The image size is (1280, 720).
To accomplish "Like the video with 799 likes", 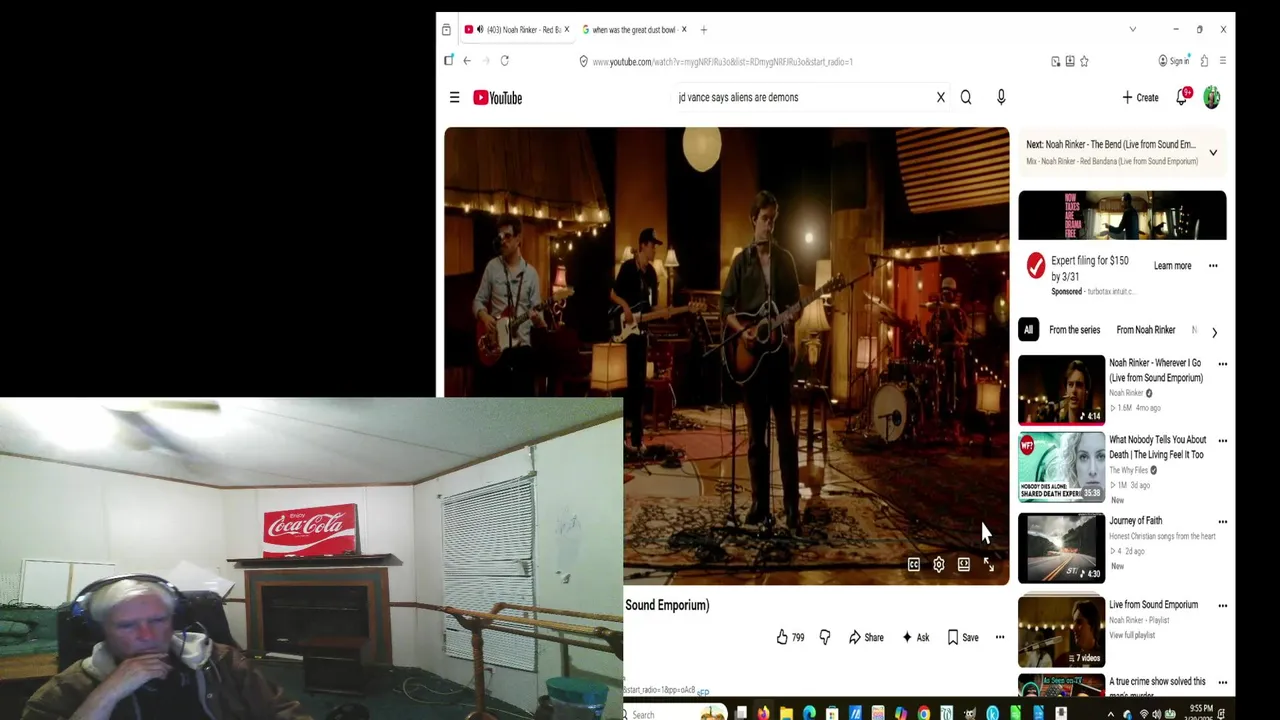I will 790,637.
